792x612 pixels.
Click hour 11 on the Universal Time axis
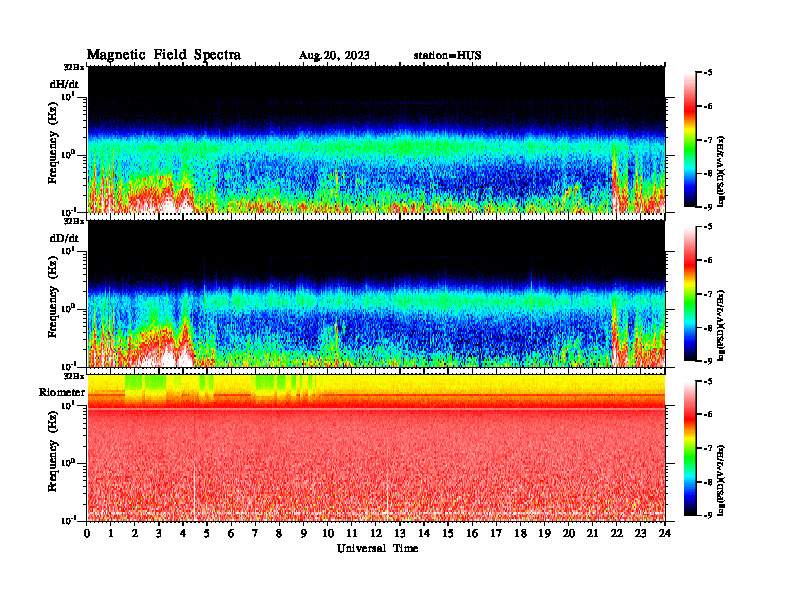pyautogui.click(x=352, y=534)
